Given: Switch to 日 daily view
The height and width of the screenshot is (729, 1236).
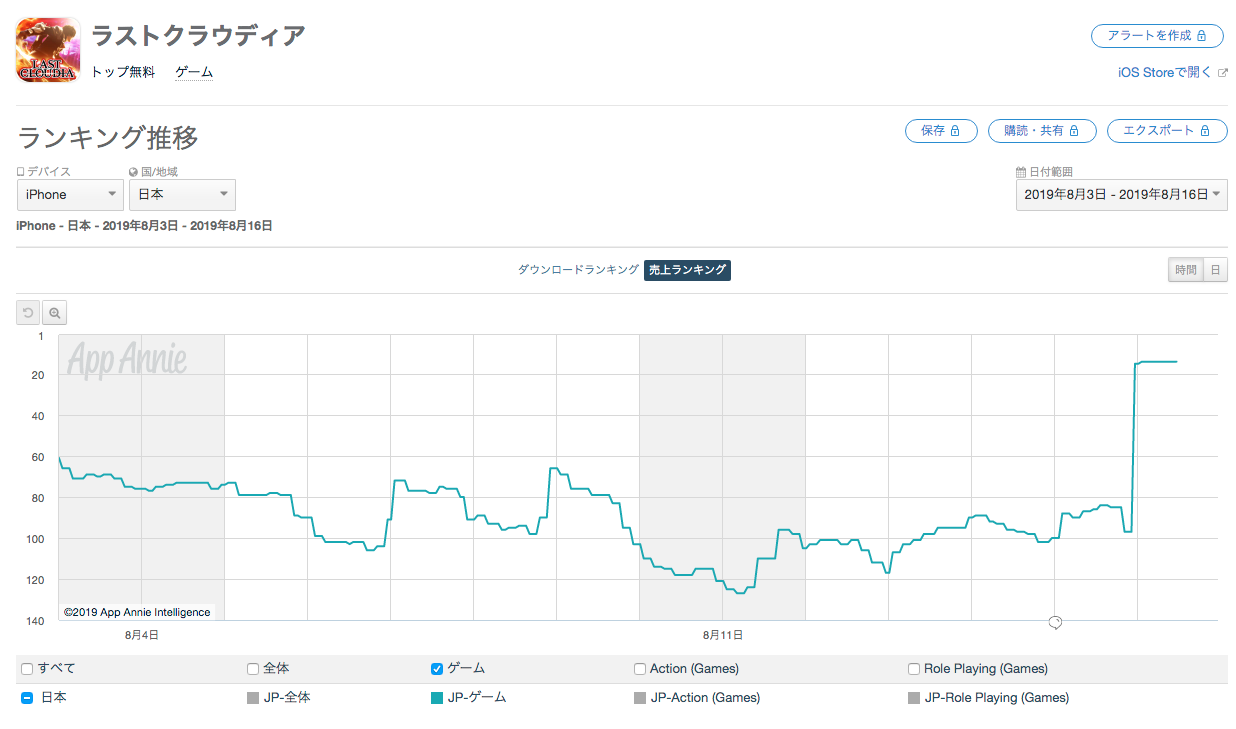Looking at the screenshot, I should coord(1215,270).
